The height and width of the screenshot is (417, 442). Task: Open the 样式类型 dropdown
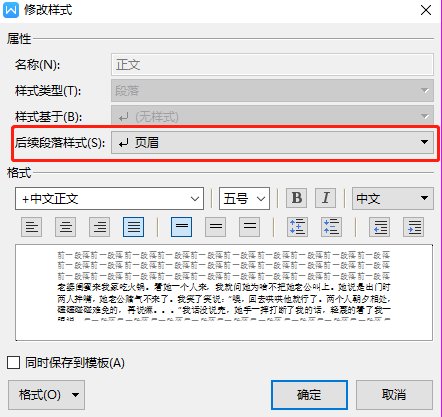(x=272, y=90)
